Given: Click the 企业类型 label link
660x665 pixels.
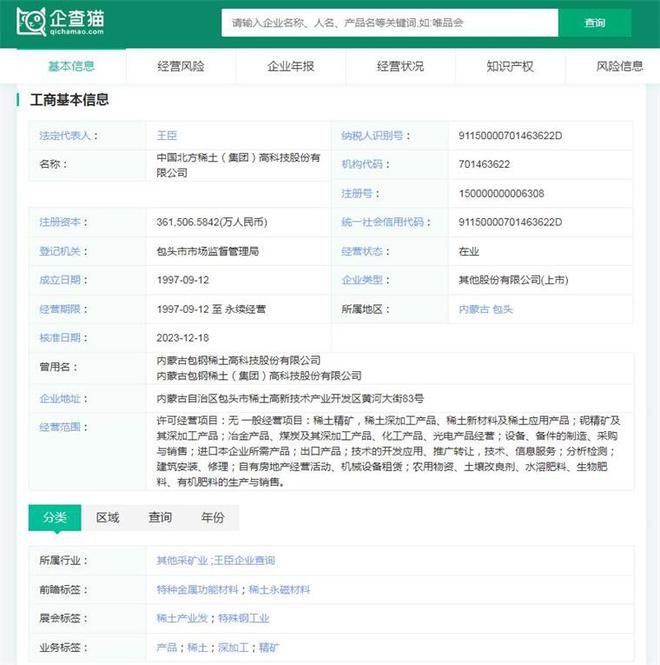Looking at the screenshot, I should (x=362, y=280).
